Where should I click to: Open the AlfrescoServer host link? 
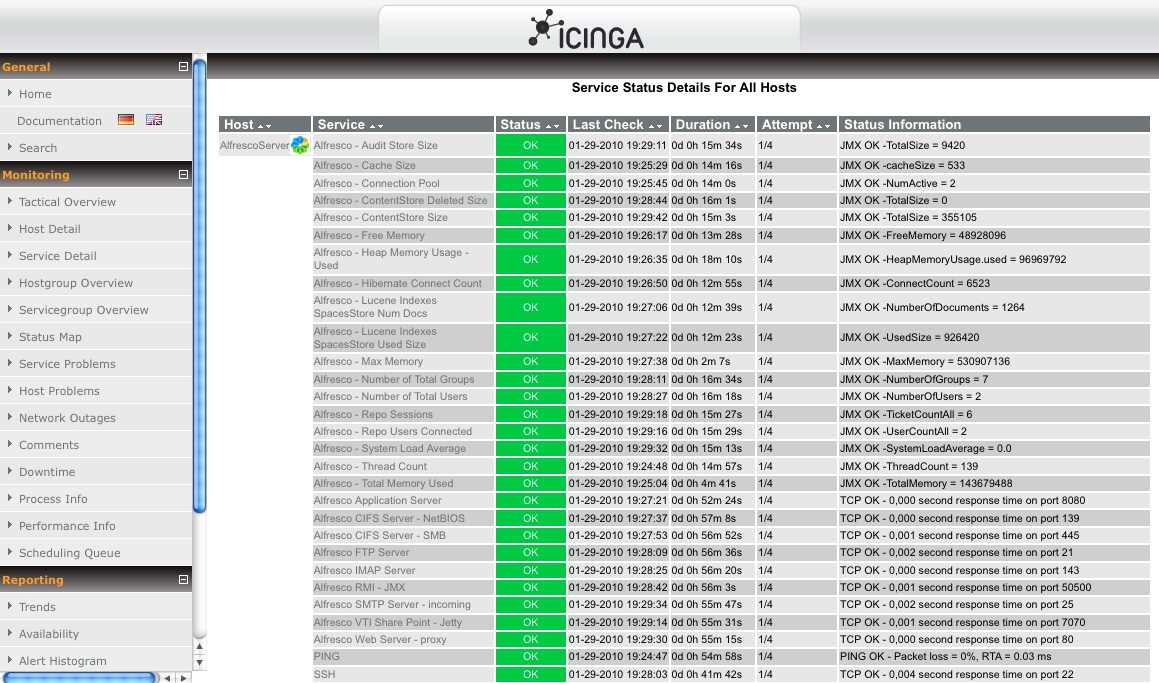pos(254,146)
